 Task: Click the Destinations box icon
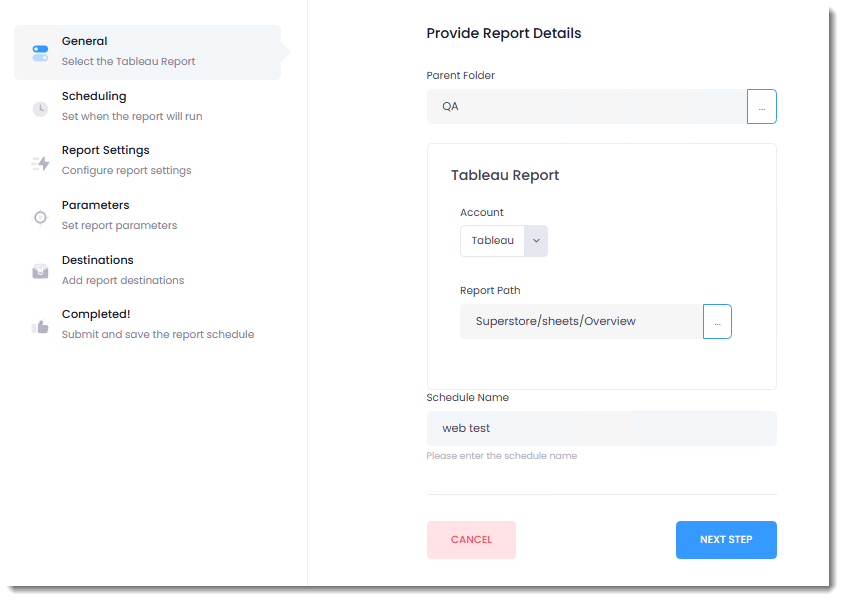coord(40,271)
